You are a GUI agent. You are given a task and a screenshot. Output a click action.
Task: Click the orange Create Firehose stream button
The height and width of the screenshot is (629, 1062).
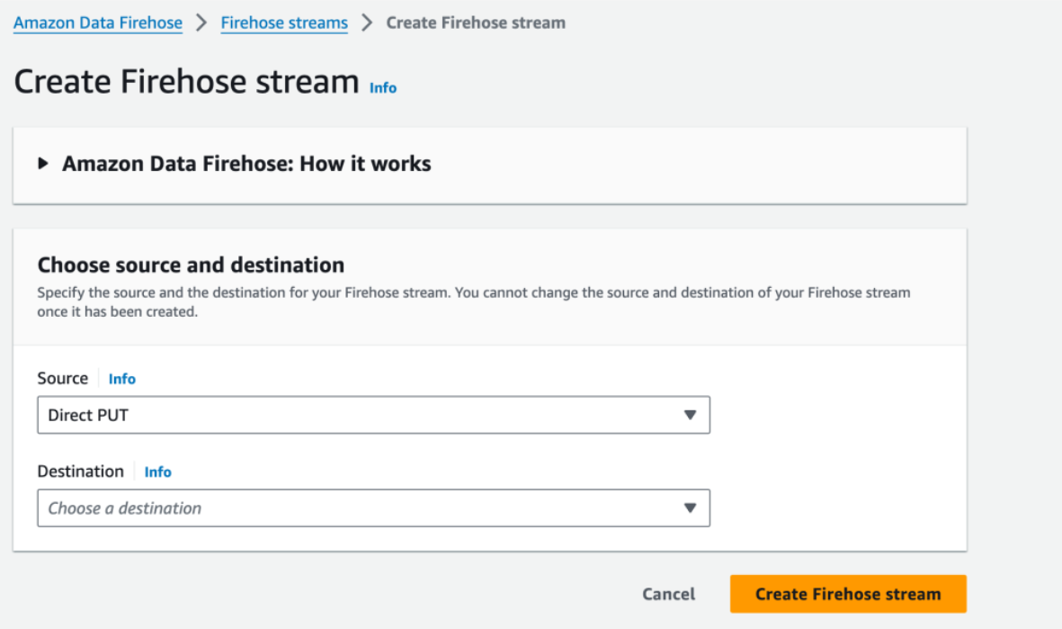(x=847, y=594)
